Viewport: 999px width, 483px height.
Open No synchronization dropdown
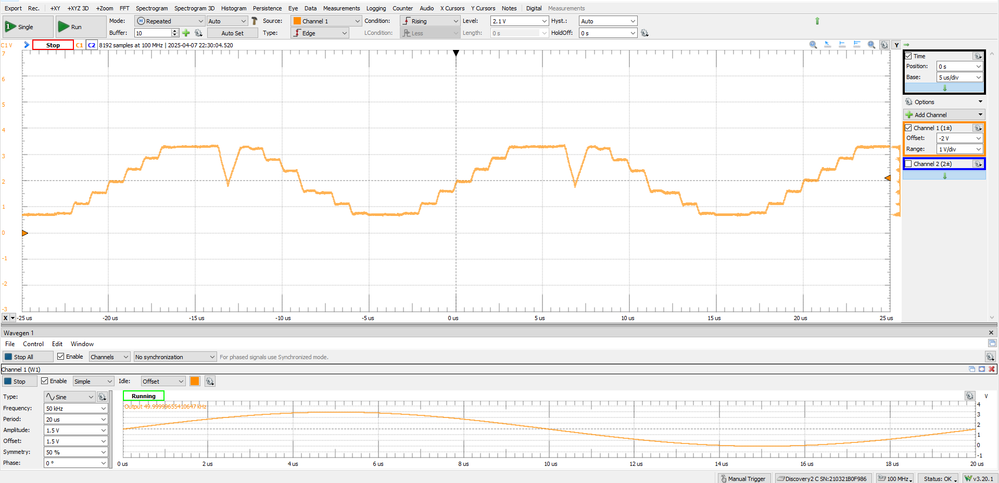[x=174, y=357]
